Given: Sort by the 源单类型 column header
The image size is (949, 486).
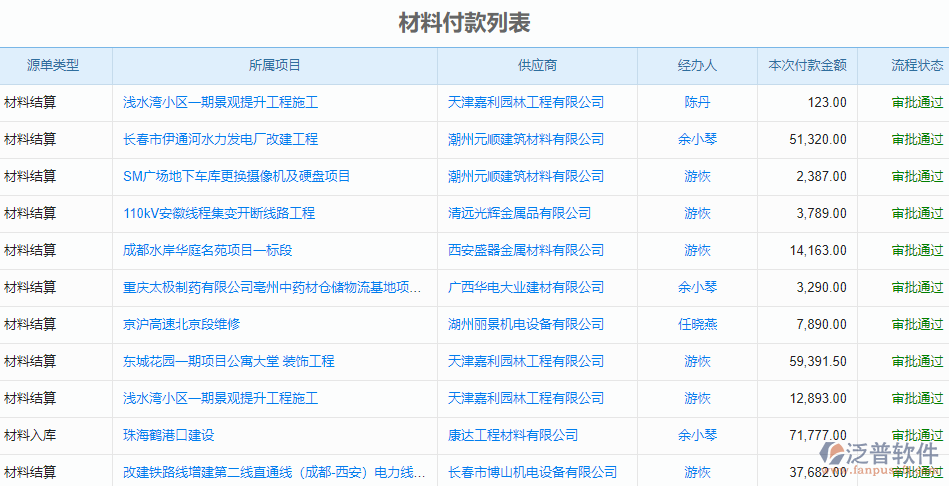Looking at the screenshot, I should [53, 65].
